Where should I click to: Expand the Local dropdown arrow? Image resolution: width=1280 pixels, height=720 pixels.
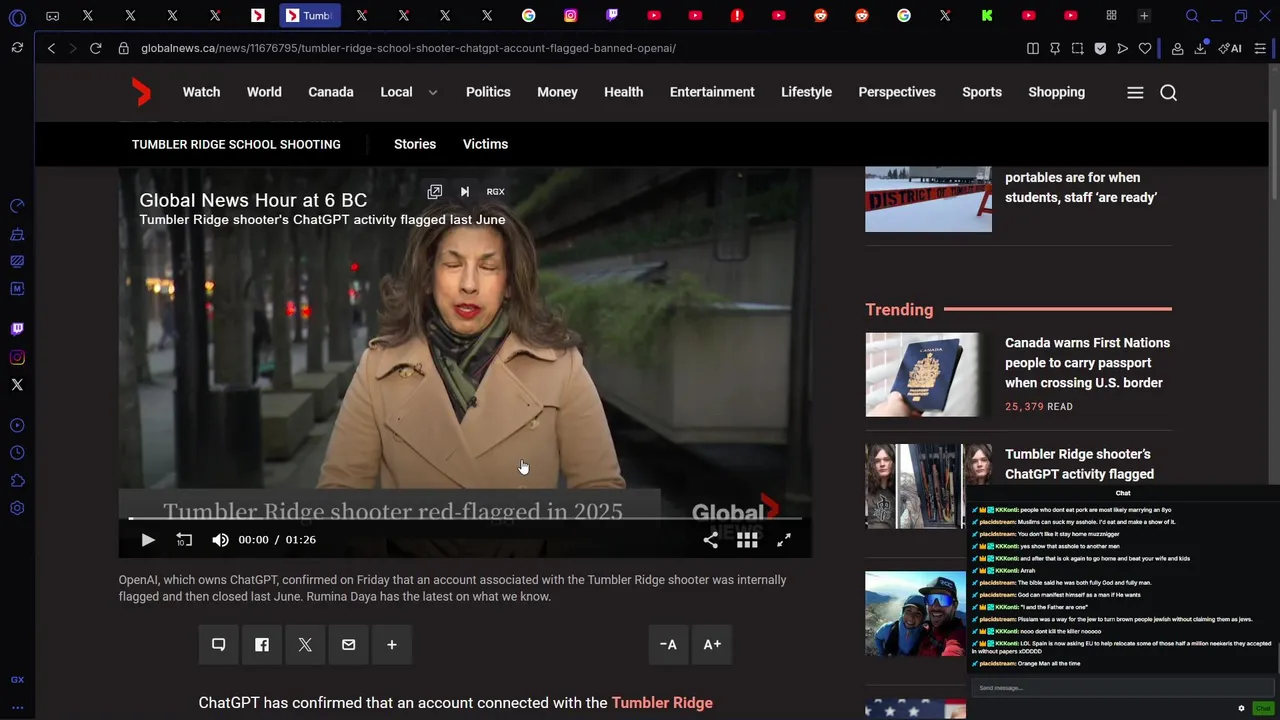pyautogui.click(x=433, y=92)
